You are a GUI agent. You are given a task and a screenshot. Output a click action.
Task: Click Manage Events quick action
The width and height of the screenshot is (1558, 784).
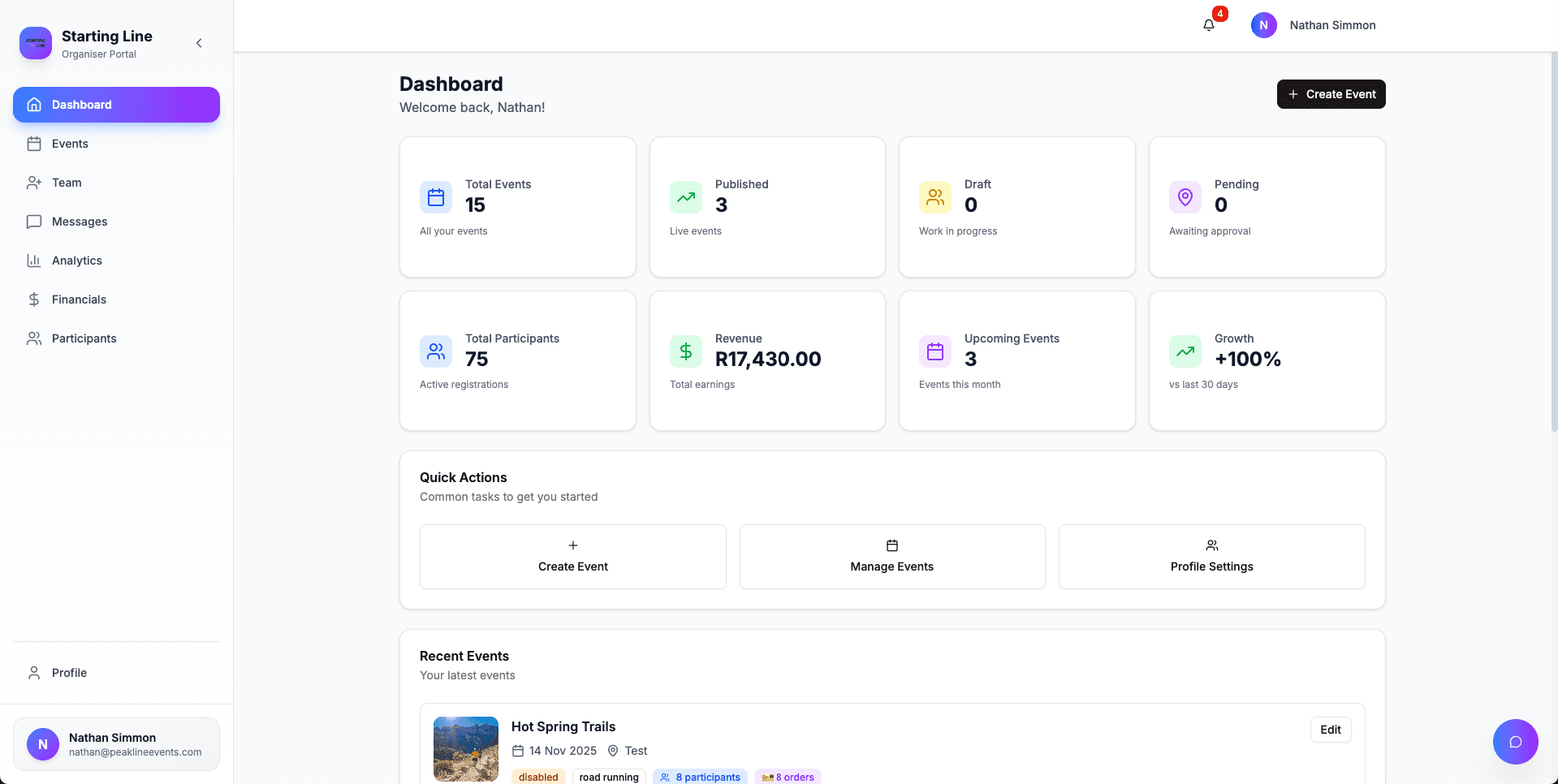(891, 557)
